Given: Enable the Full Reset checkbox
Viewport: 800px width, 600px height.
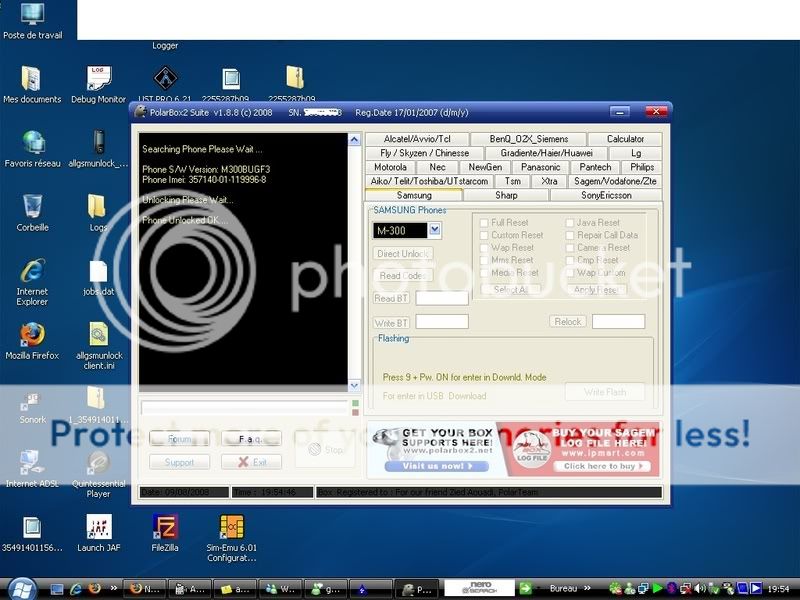Looking at the screenshot, I should [484, 223].
